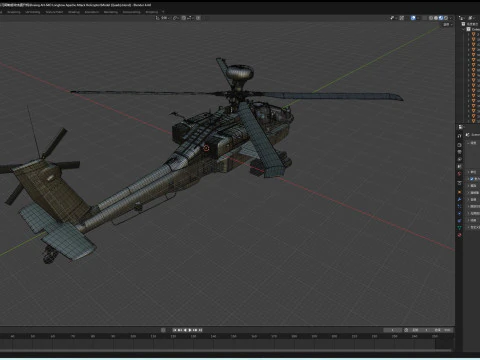Open the overlays dropdown arrow

coord(418,18)
